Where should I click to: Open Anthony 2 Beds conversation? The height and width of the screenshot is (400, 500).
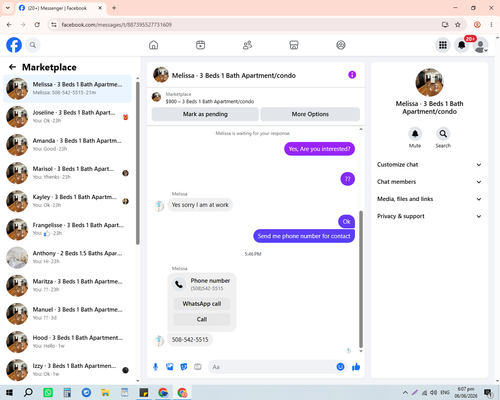67,258
